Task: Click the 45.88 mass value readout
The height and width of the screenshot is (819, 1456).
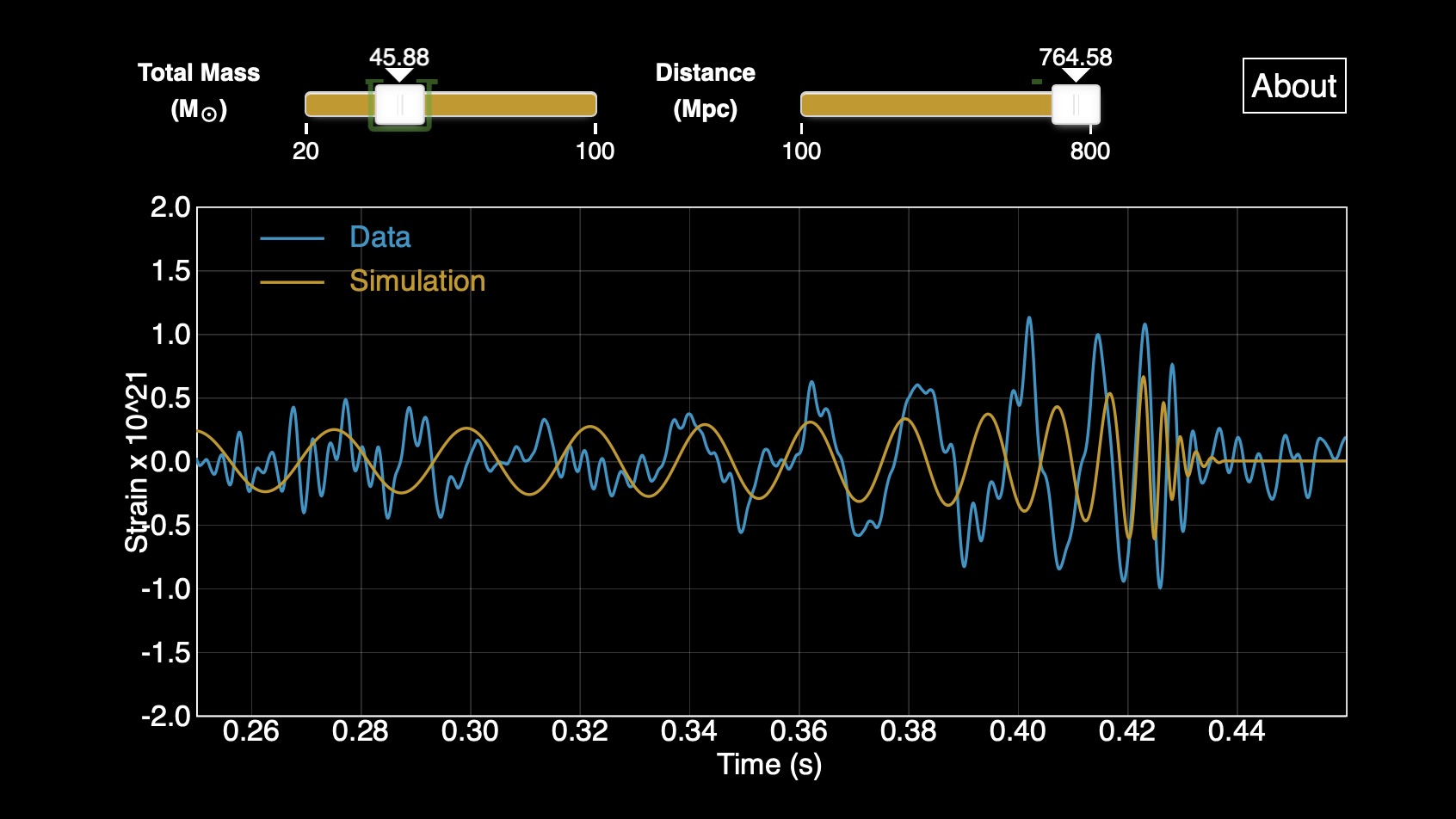Action: (399, 58)
